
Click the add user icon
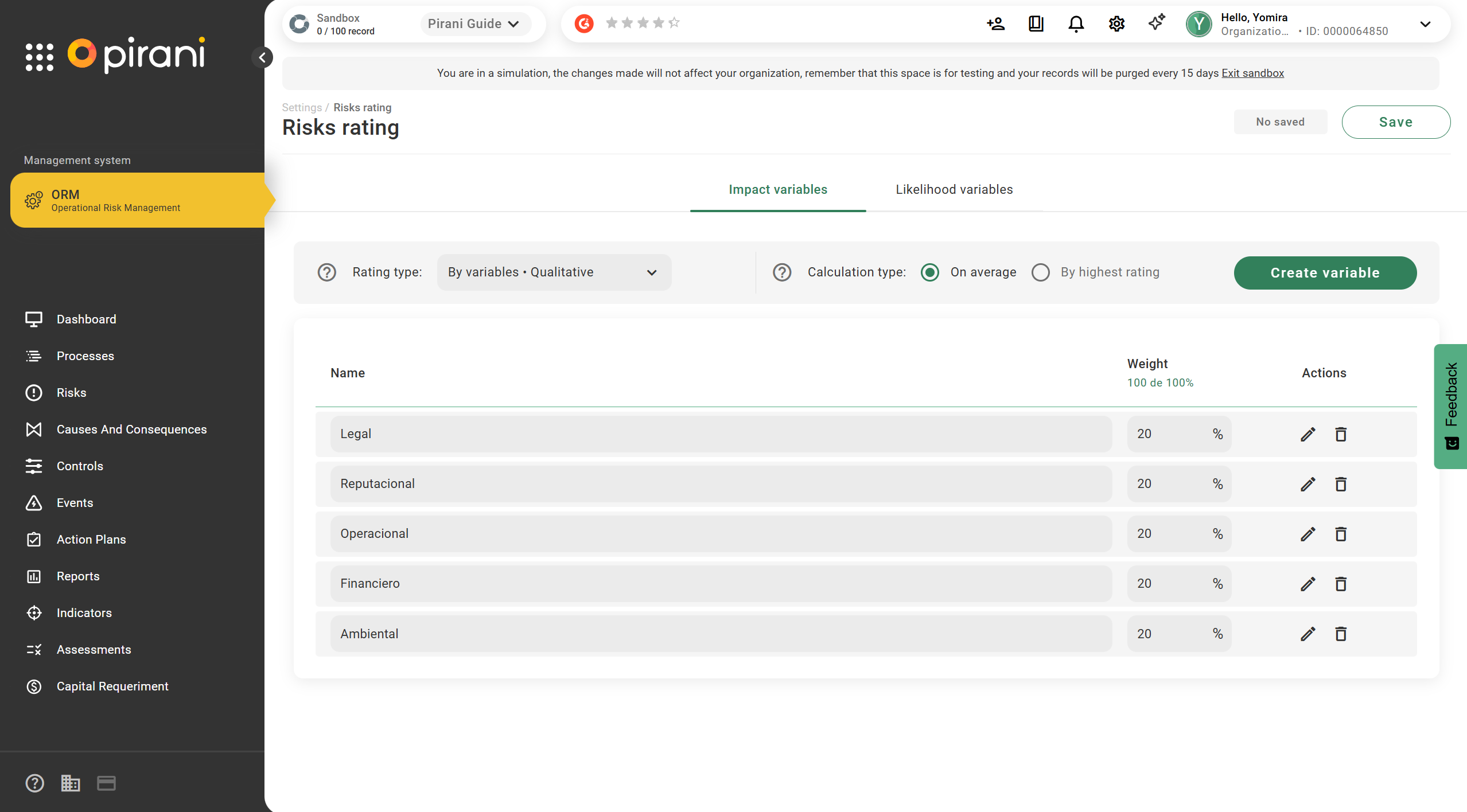pos(995,24)
